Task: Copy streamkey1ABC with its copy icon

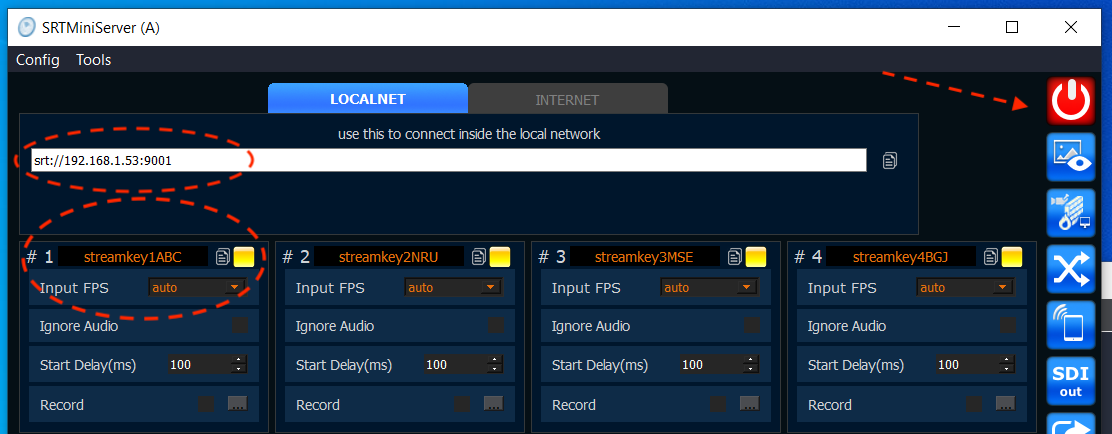Action: click(223, 257)
